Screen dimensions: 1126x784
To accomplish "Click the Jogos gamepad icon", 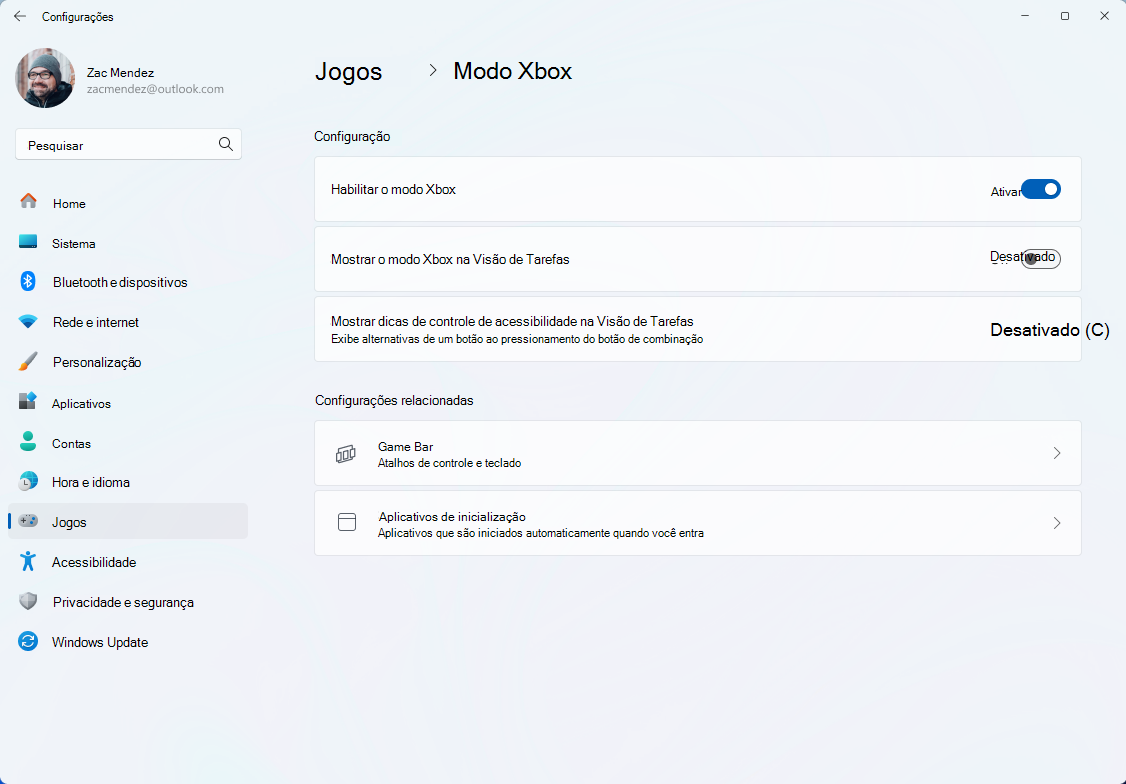I will tap(28, 521).
